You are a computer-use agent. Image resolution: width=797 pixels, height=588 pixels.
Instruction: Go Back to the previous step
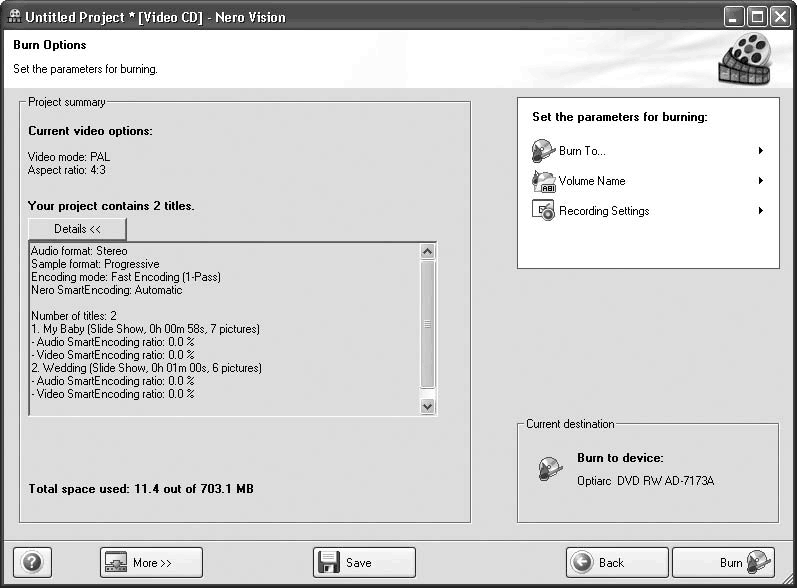pyautogui.click(x=616, y=562)
